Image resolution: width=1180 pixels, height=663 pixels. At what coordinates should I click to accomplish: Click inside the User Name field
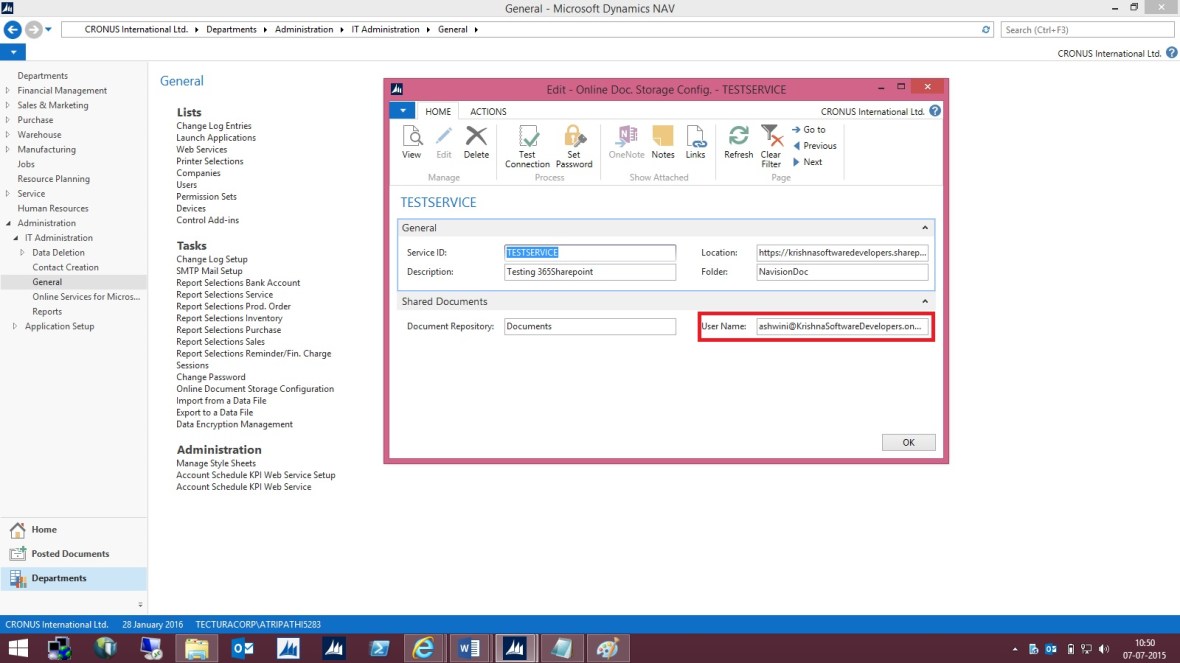tap(840, 325)
